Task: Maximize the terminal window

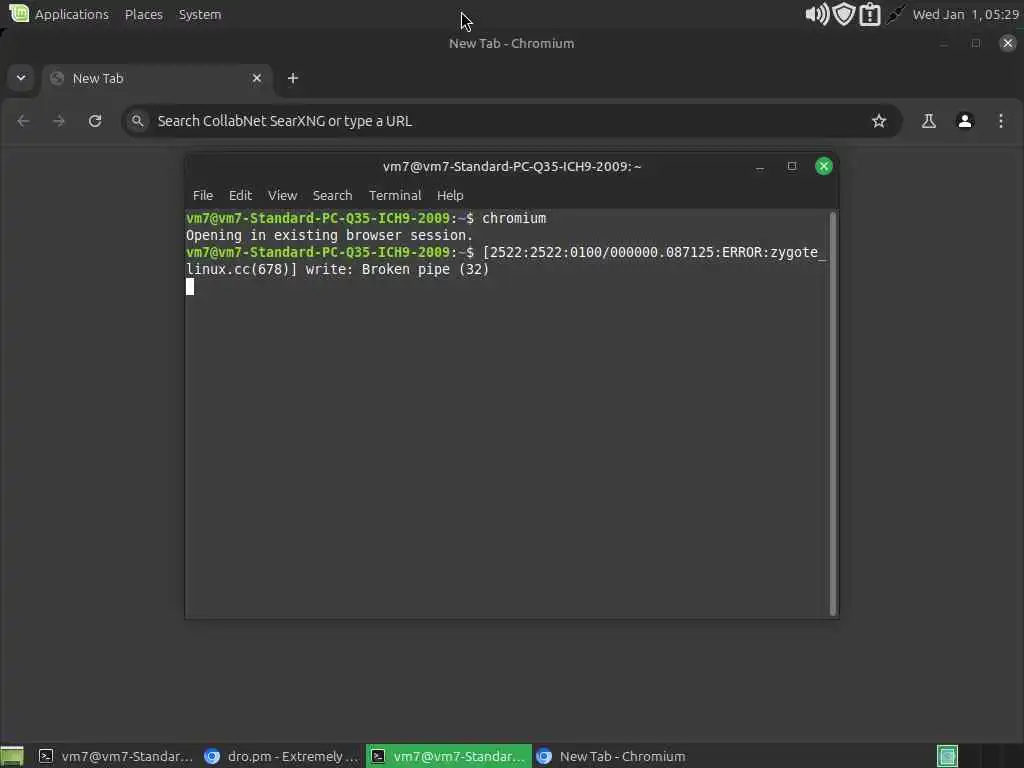Action: [x=792, y=167]
